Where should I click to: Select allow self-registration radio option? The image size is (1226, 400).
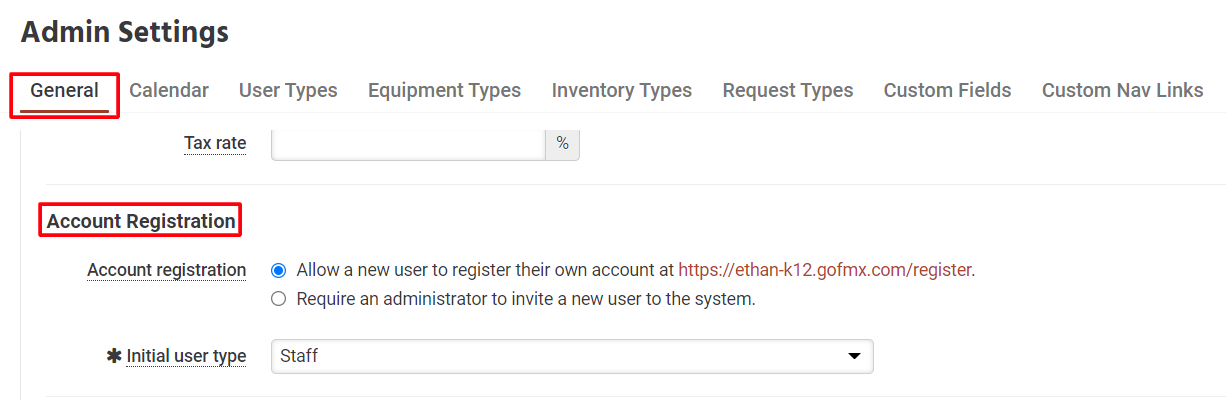click(x=278, y=270)
